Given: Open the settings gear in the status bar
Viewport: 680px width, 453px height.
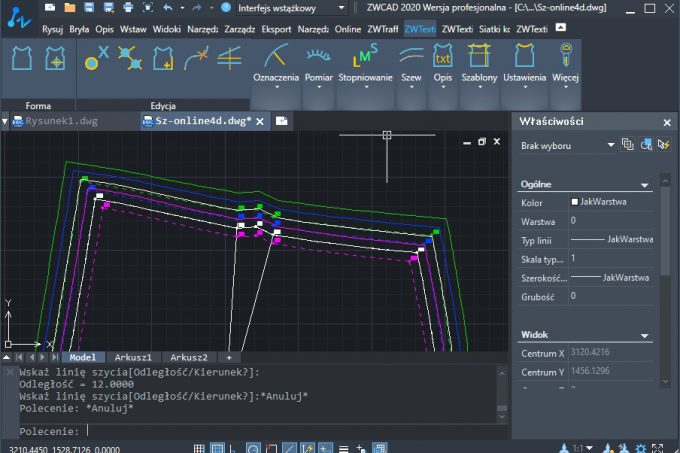Looking at the screenshot, I should [640, 448].
